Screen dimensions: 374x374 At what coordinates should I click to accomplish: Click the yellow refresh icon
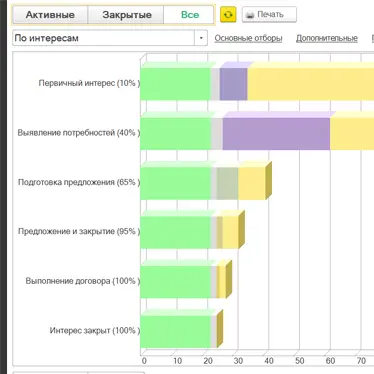click(228, 15)
